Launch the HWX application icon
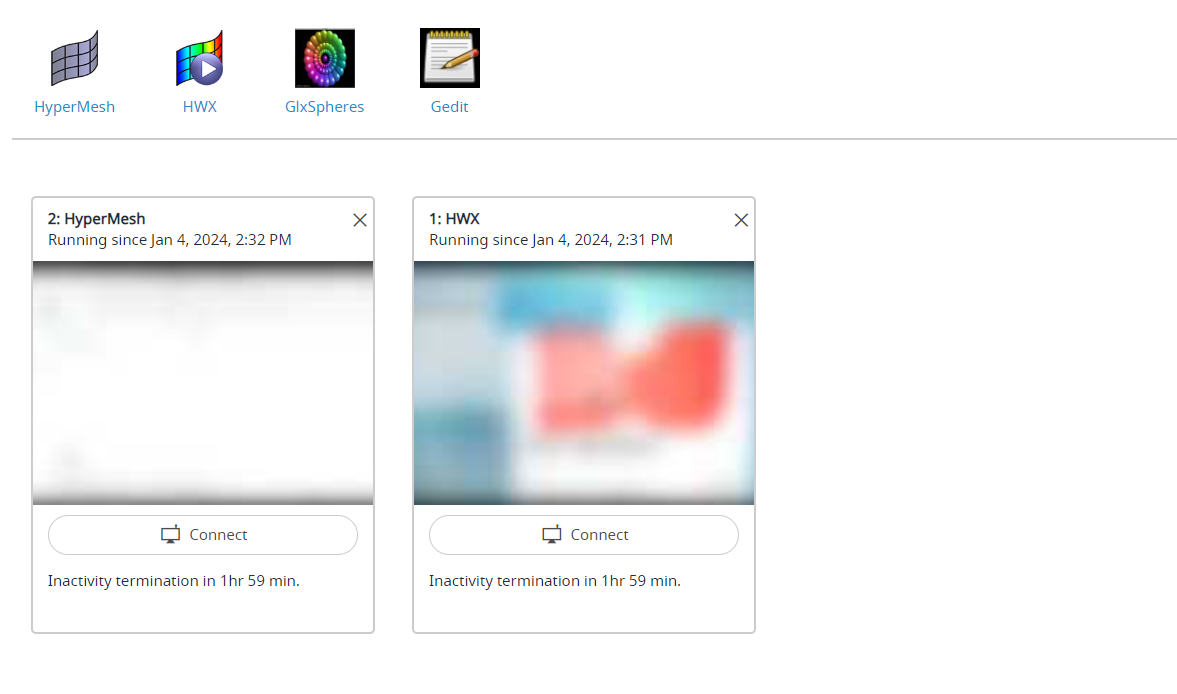 pos(200,58)
